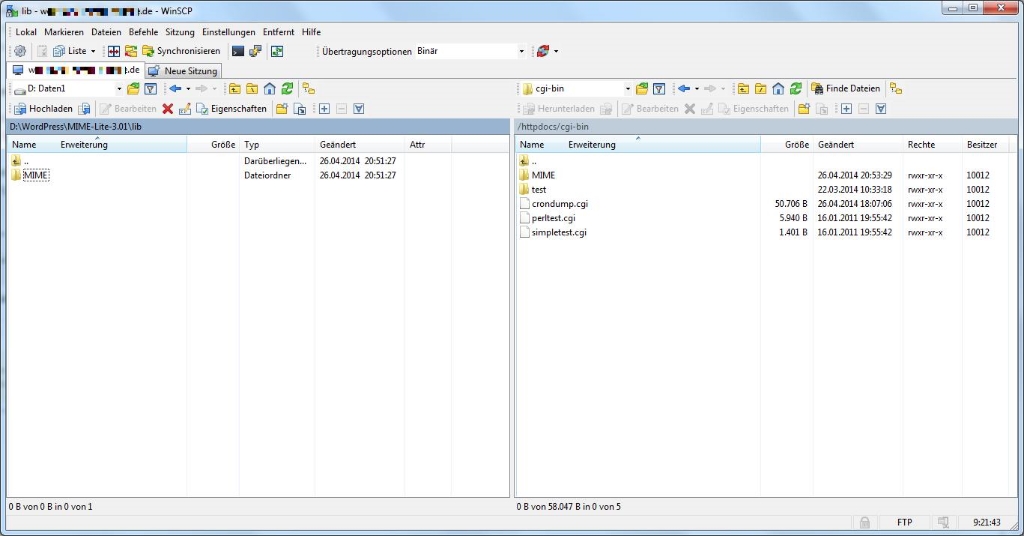Image resolution: width=1024 pixels, height=536 pixels.
Task: Click the select files plus icon in the local panel
Action: 324,108
